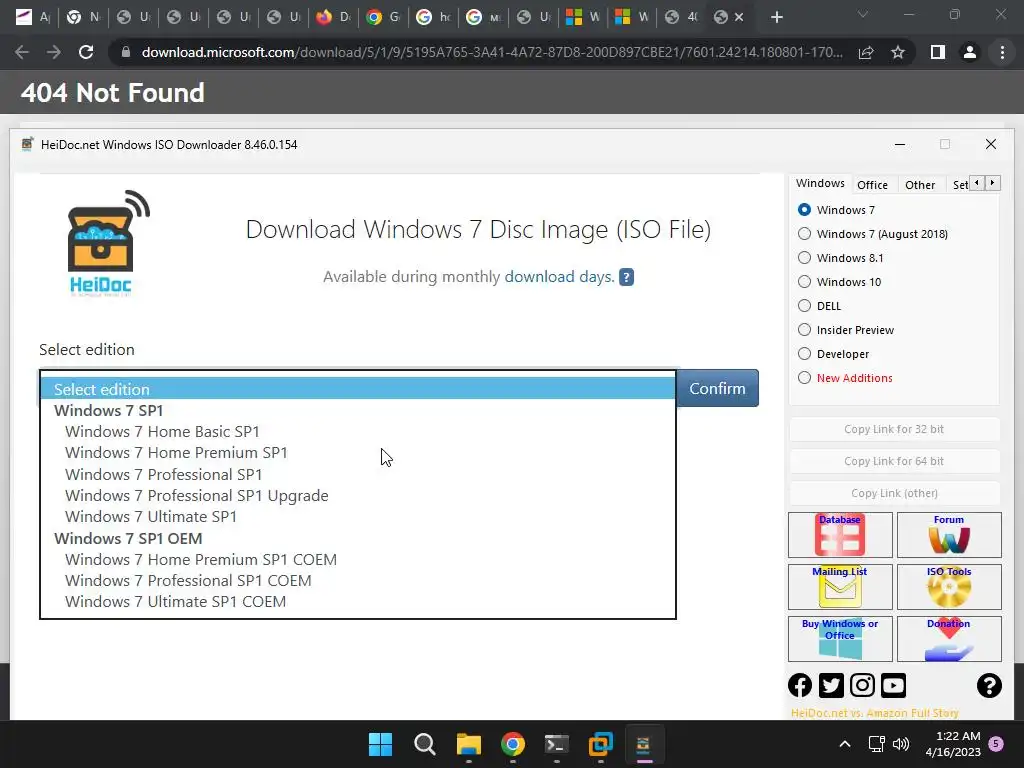Image resolution: width=1024 pixels, height=768 pixels.
Task: Open Buy Windows or Office tile
Action: click(840, 639)
